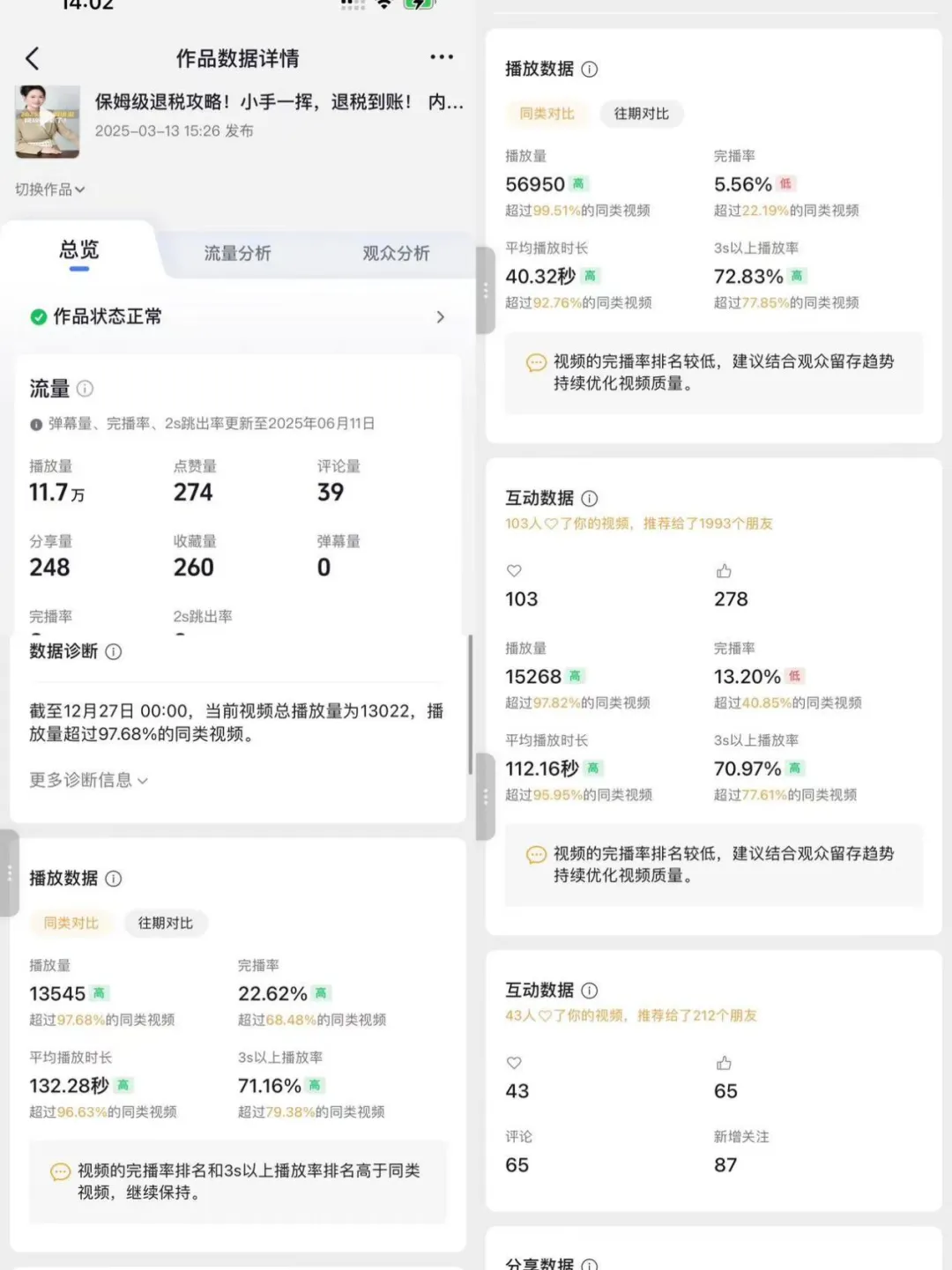Click the green checkmark beside 作品状态正常
Viewport: 952px width, 1270px height.
pos(36,316)
